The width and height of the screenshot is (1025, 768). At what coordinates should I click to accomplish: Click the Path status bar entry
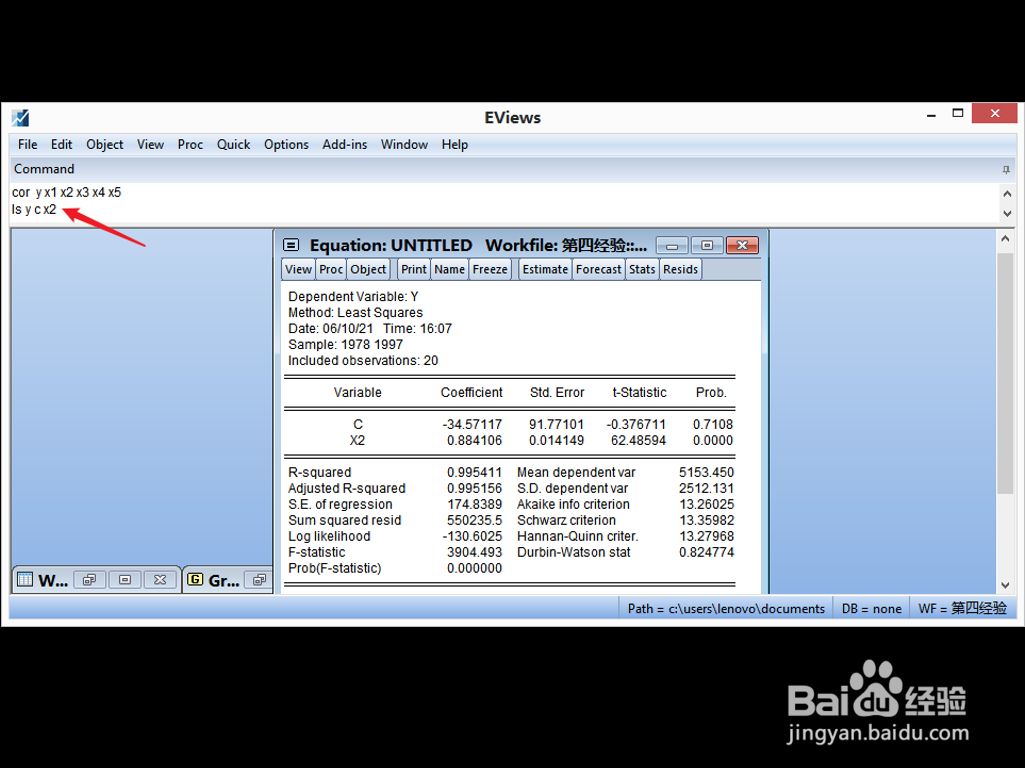726,609
